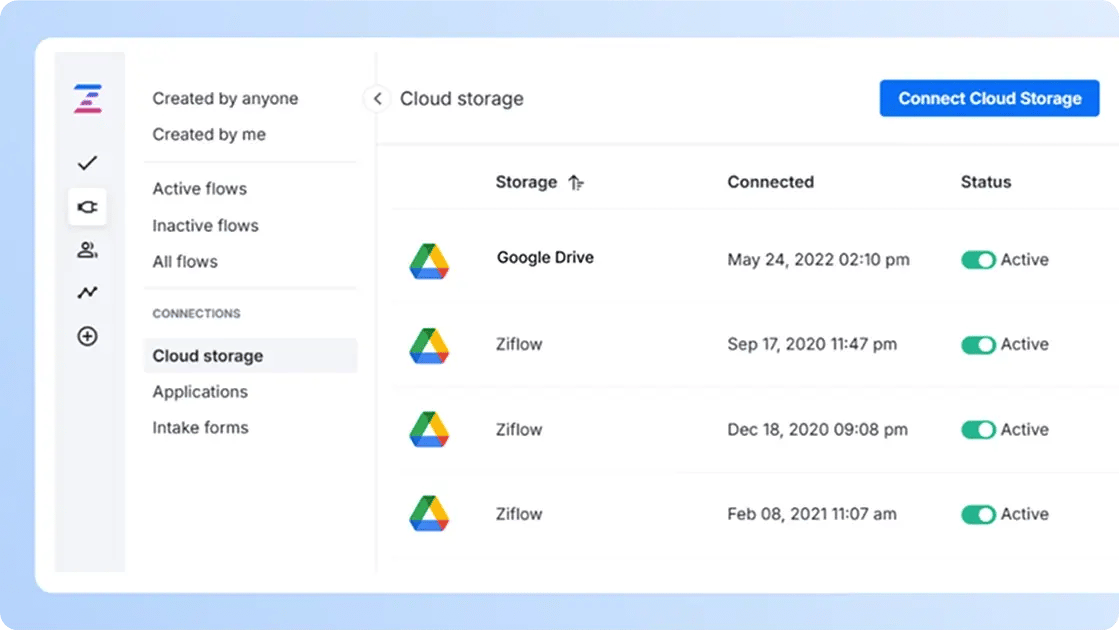Select Intake forms in the sidebar
The height and width of the screenshot is (631, 1119).
click(x=199, y=427)
